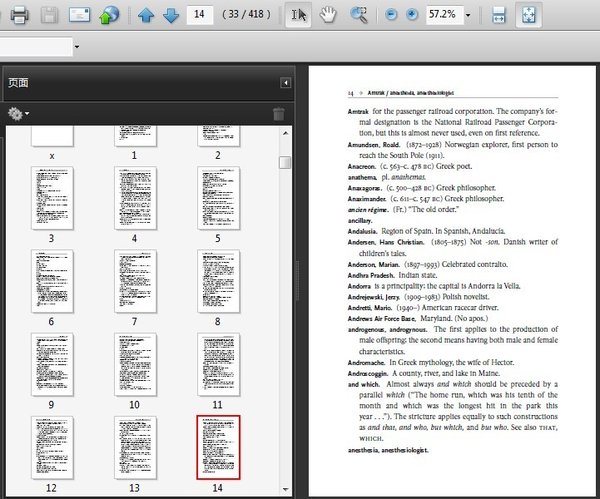Image resolution: width=600 pixels, height=499 pixels.
Task: Click the Print icon in the toolbar
Action: click(19, 15)
